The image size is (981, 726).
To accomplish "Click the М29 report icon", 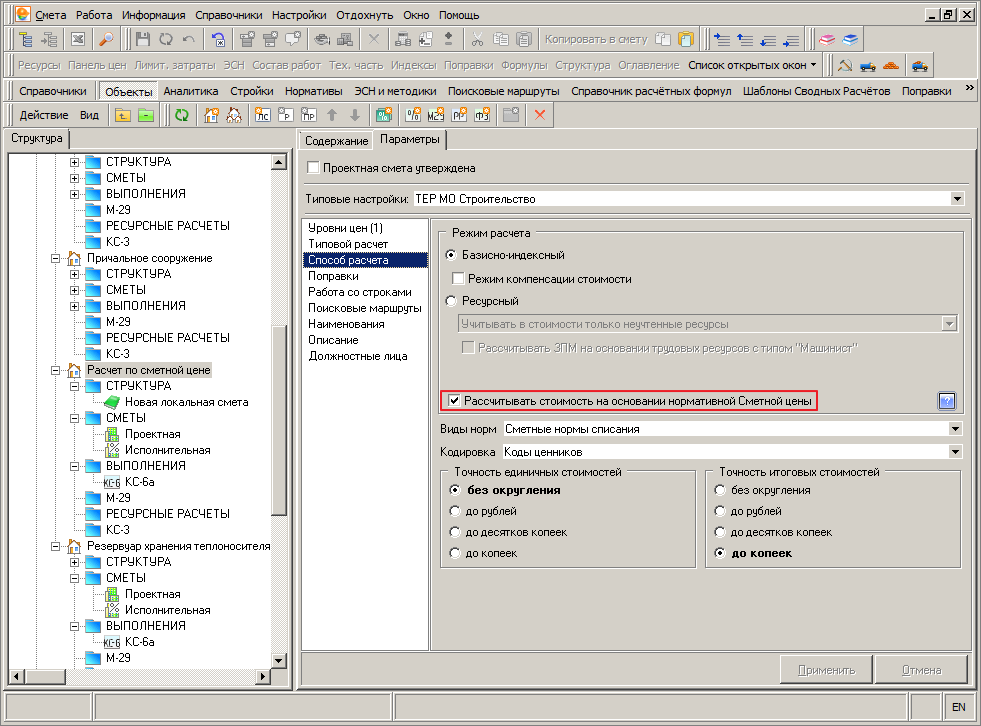I will (435, 115).
